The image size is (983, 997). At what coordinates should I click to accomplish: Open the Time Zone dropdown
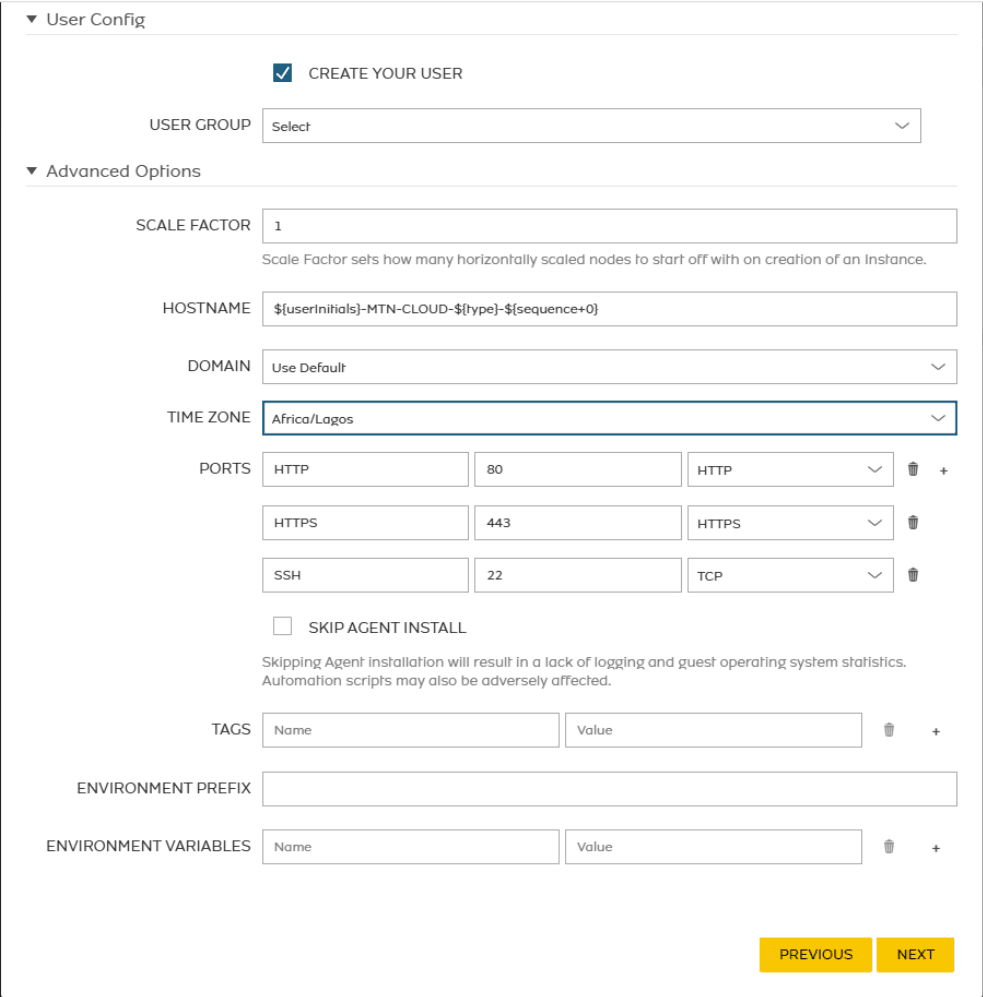point(609,418)
